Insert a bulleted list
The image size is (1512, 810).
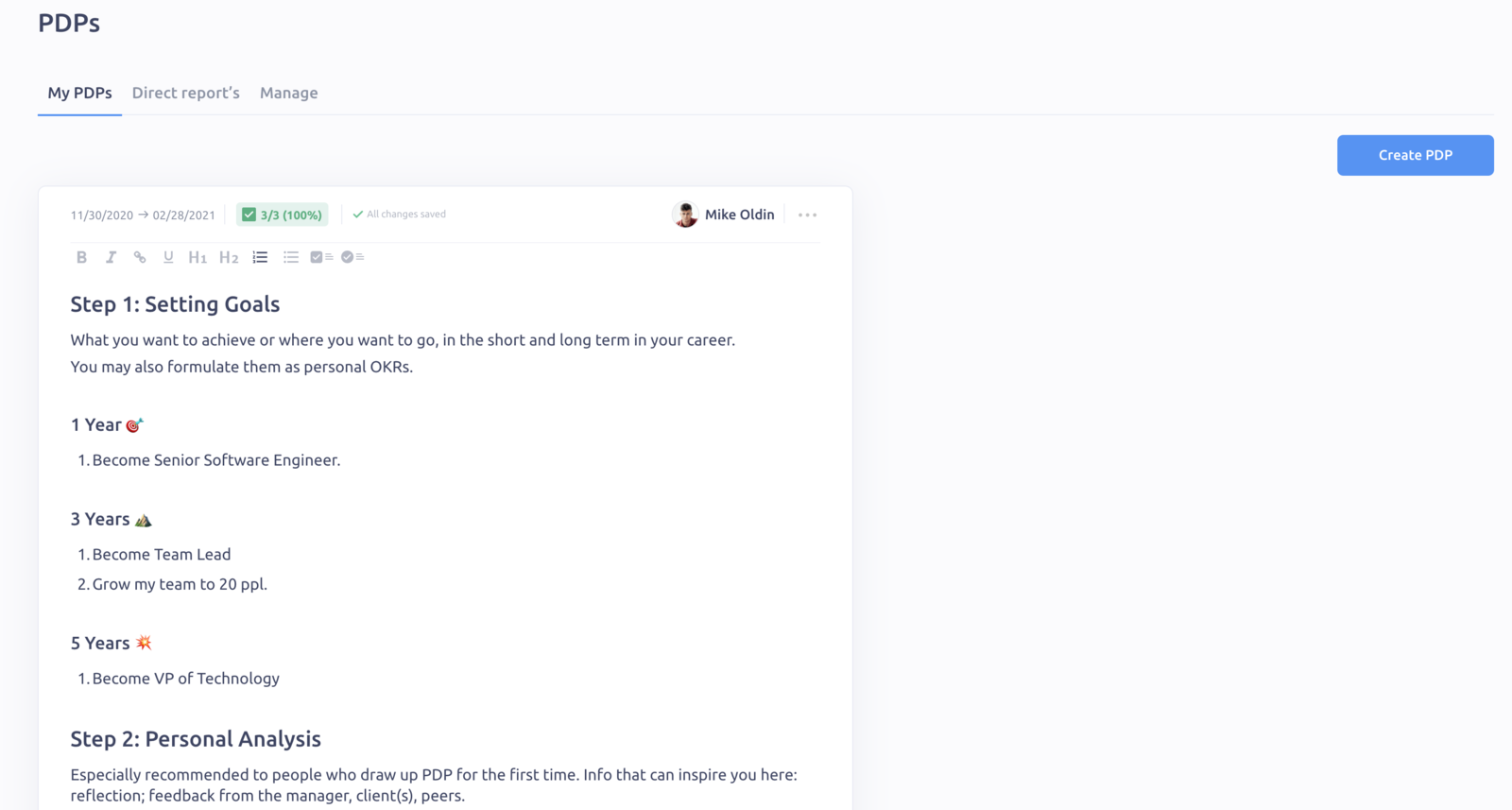[291, 257]
